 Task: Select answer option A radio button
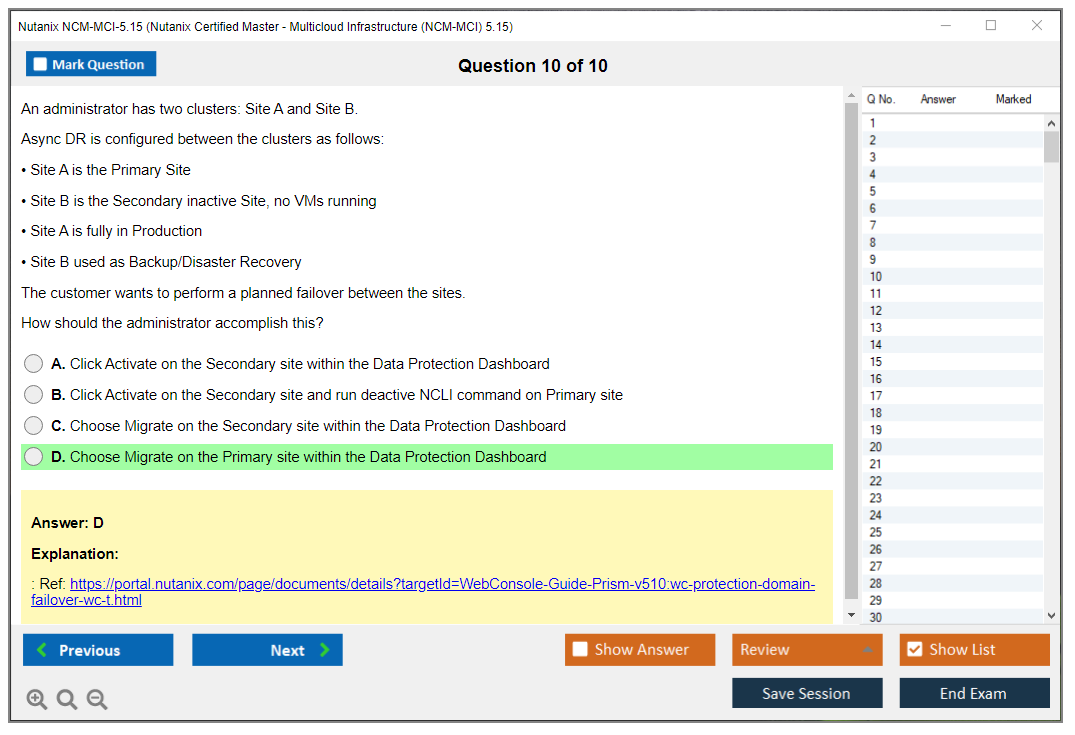click(34, 364)
